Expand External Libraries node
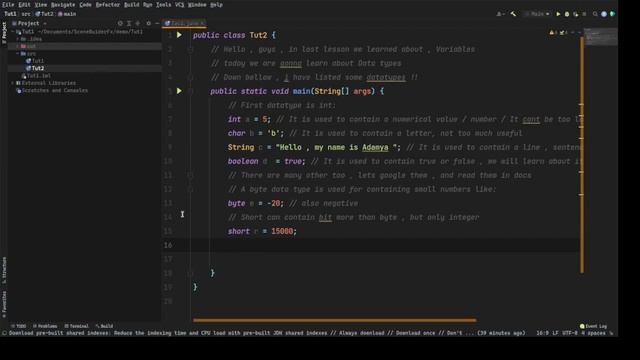The image size is (640, 360). 13,83
